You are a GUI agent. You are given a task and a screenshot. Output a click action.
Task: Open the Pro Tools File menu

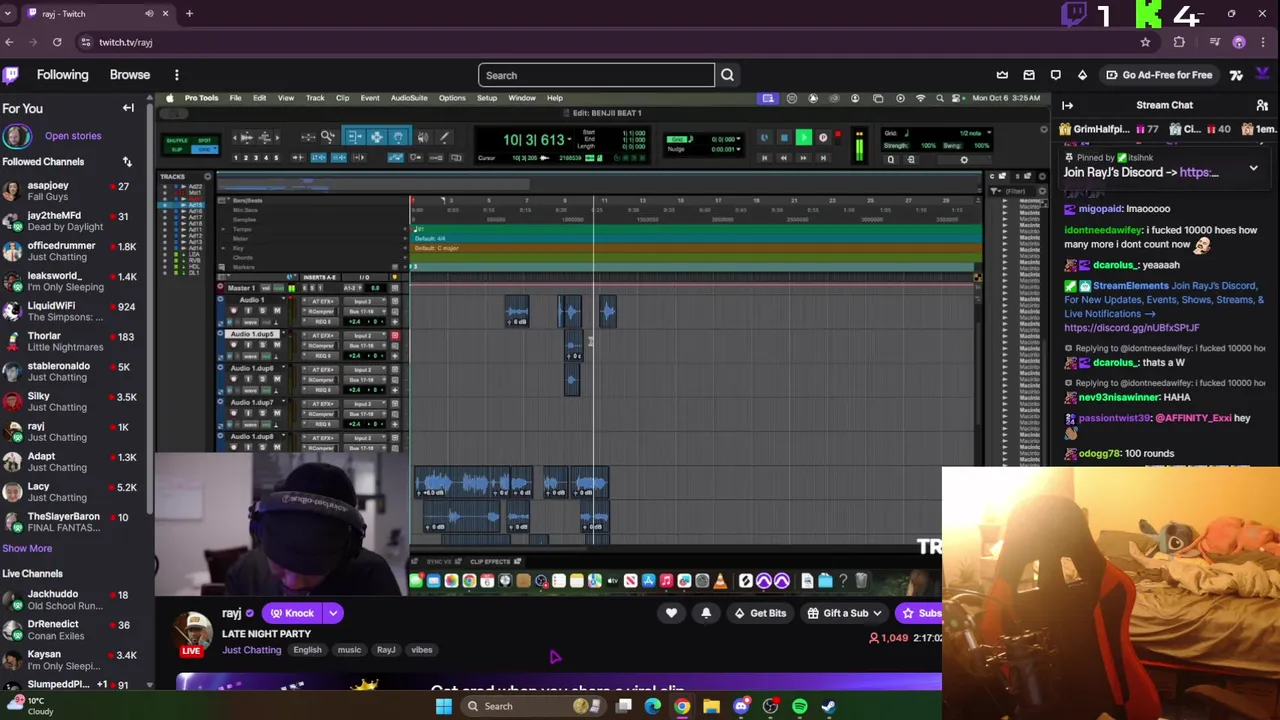235,98
